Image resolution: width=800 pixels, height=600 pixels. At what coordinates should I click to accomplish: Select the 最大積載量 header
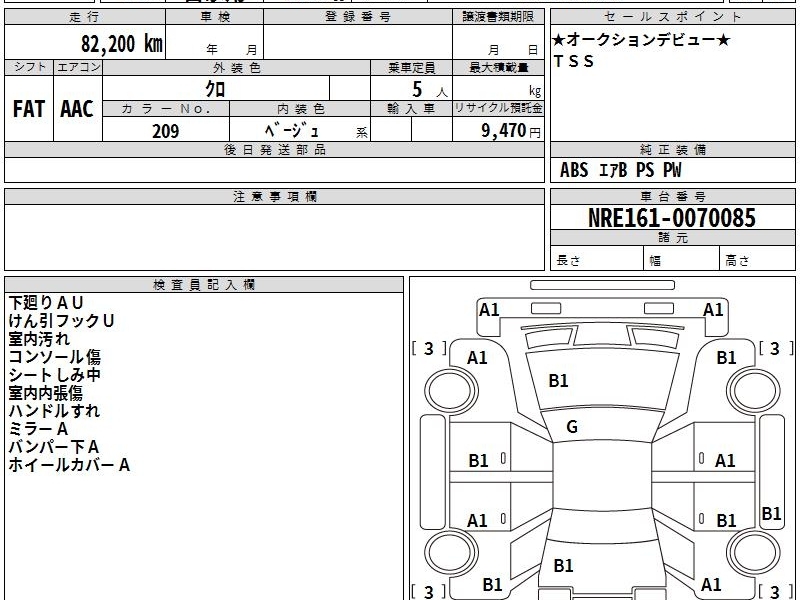[498, 68]
